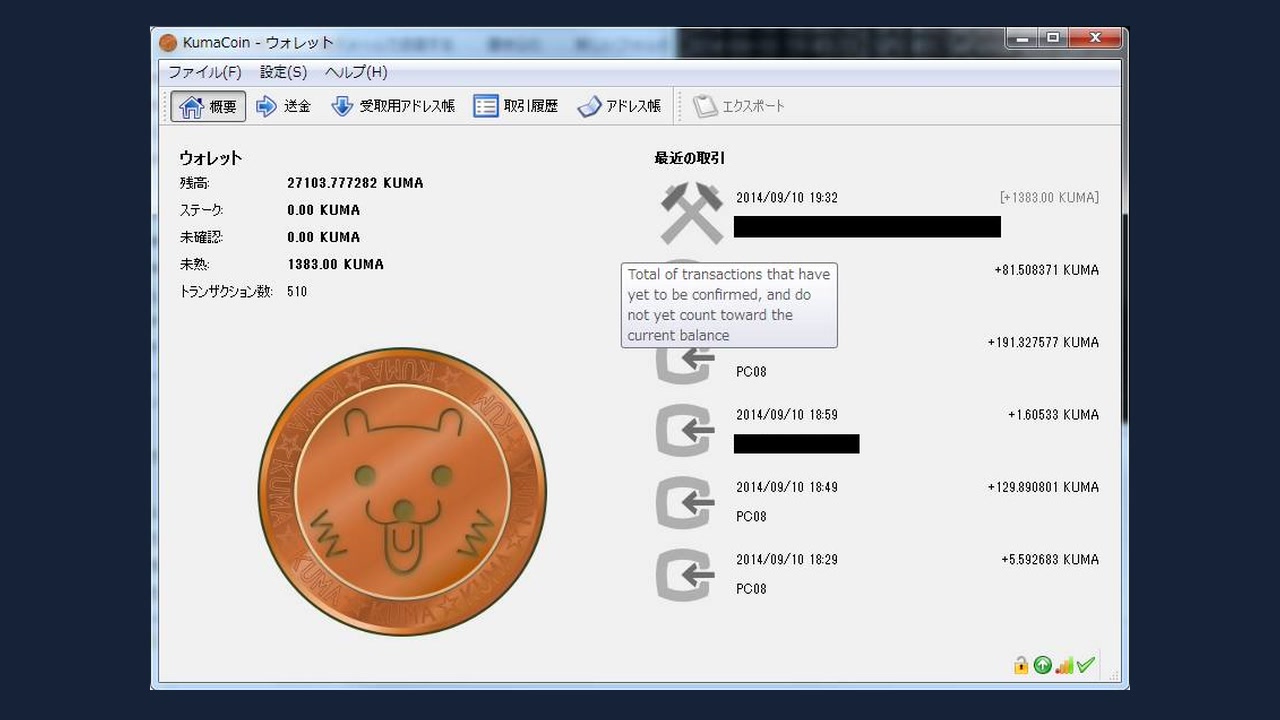Image resolution: width=1280 pixels, height=720 pixels.
Task: Click the received icon for 18:59 transaction
Action: [x=685, y=431]
